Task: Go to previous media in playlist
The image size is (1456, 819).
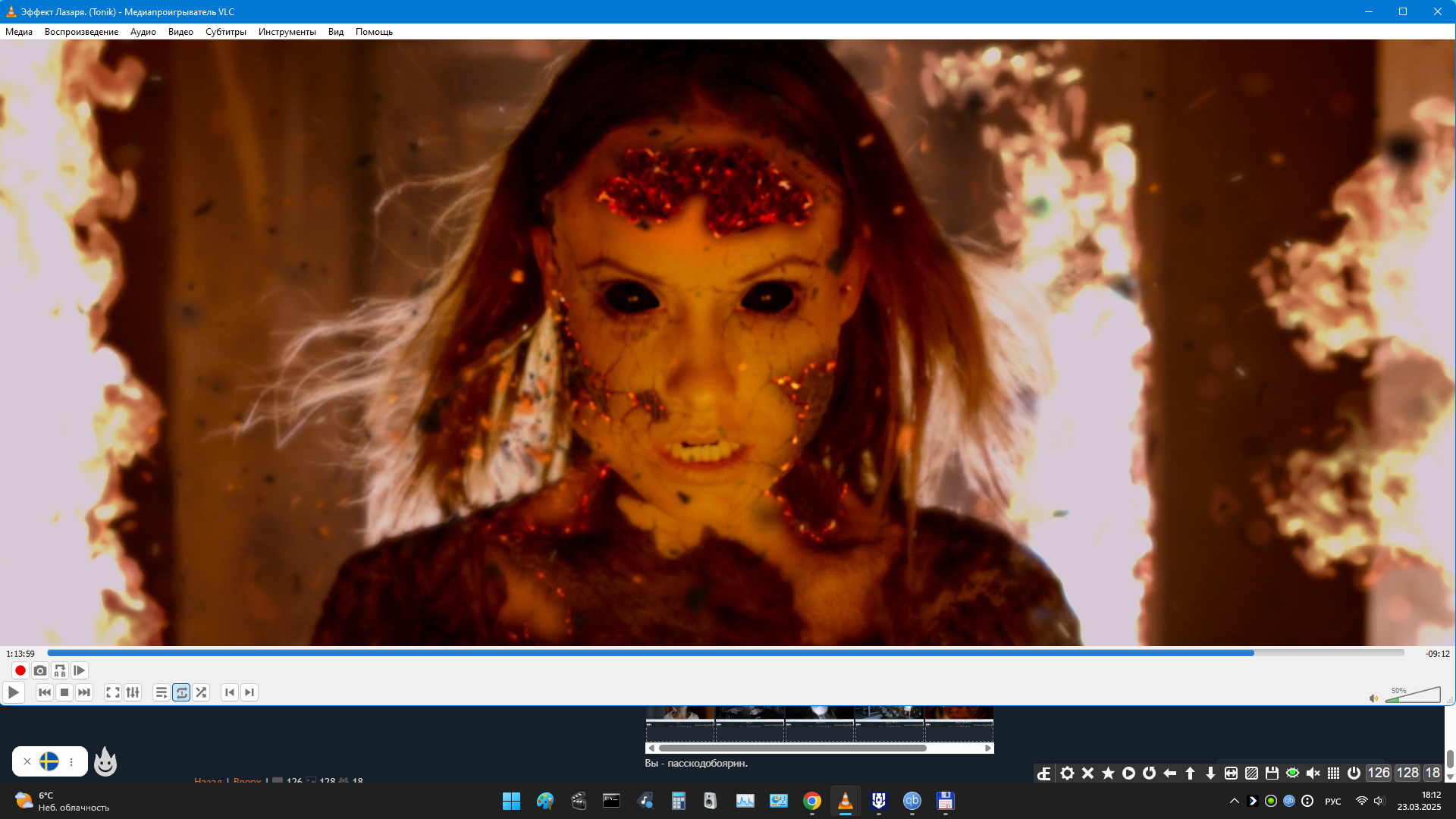Action: coord(45,692)
